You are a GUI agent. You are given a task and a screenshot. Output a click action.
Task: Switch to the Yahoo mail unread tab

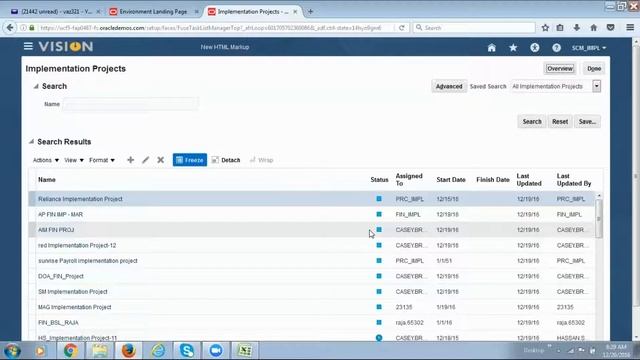[x=55, y=11]
